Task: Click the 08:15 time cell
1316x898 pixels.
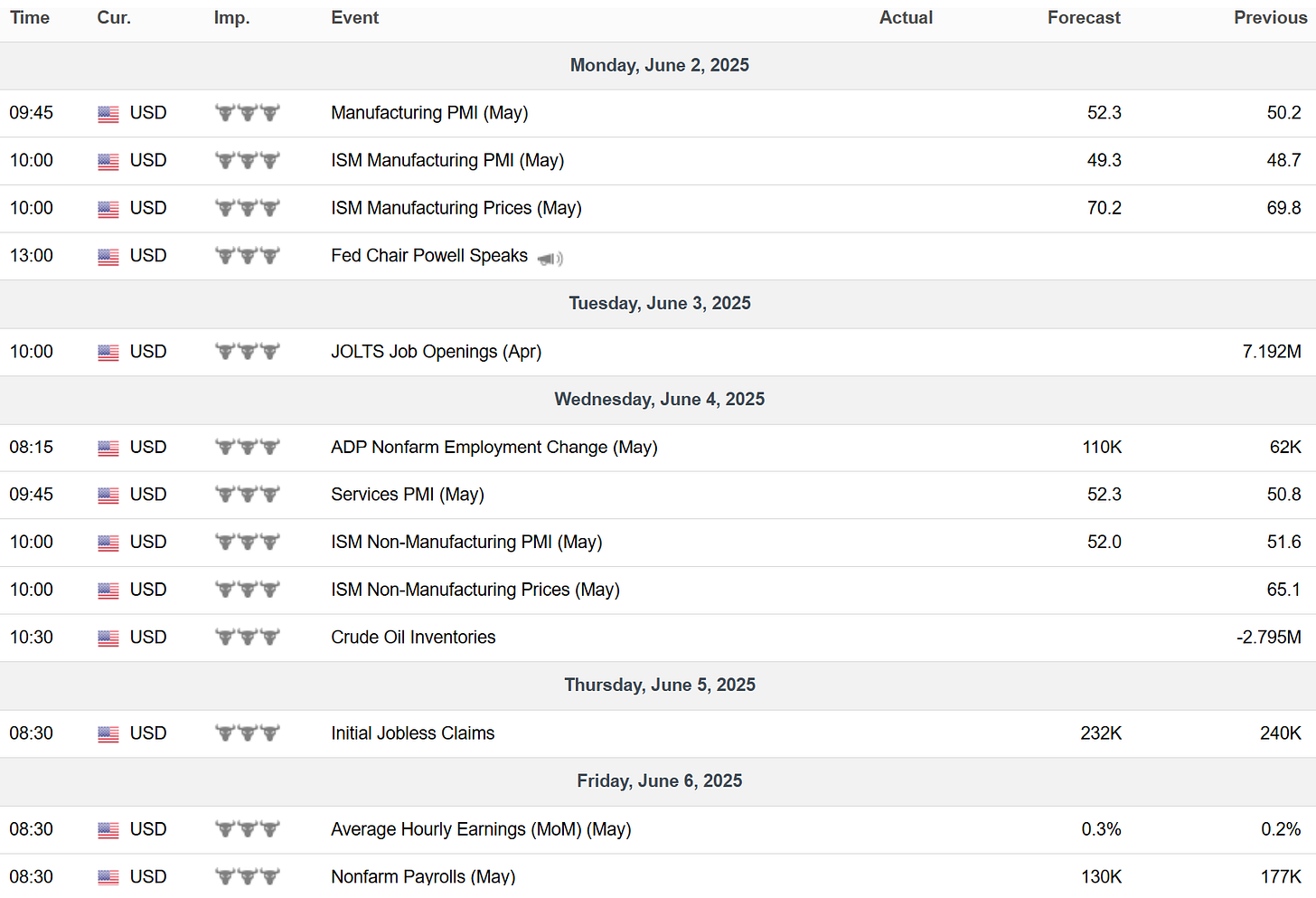Action: (x=32, y=448)
